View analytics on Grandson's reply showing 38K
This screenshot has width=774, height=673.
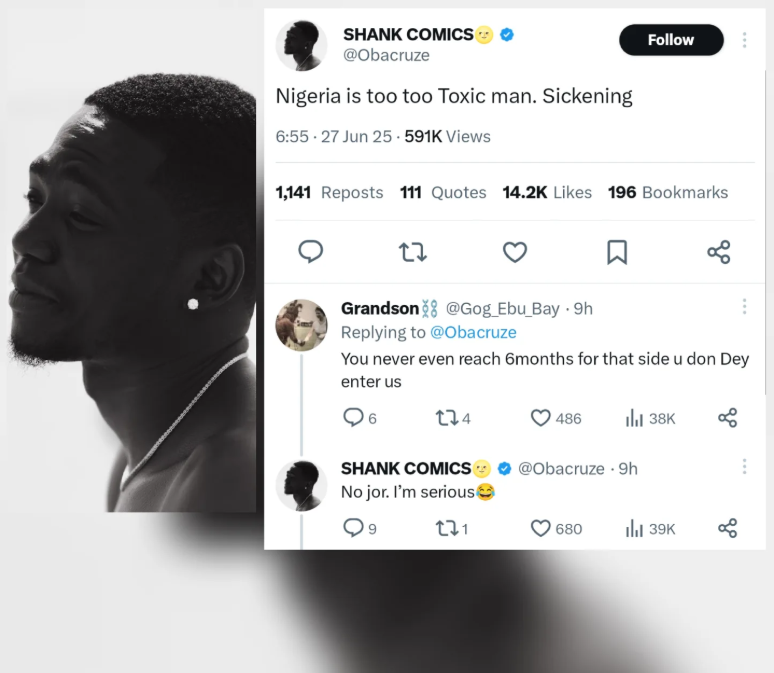(634, 418)
